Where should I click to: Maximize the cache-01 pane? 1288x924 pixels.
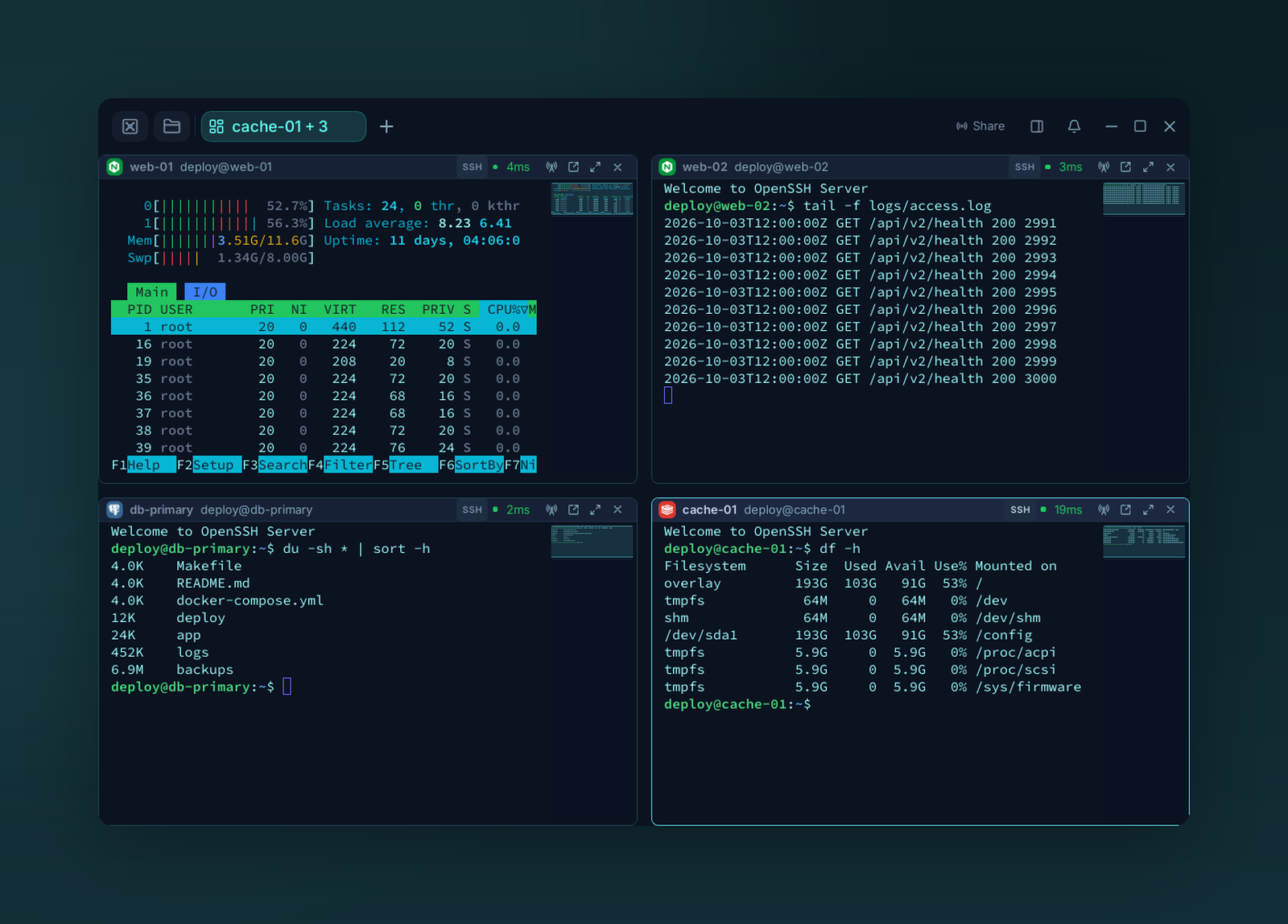tap(1148, 510)
